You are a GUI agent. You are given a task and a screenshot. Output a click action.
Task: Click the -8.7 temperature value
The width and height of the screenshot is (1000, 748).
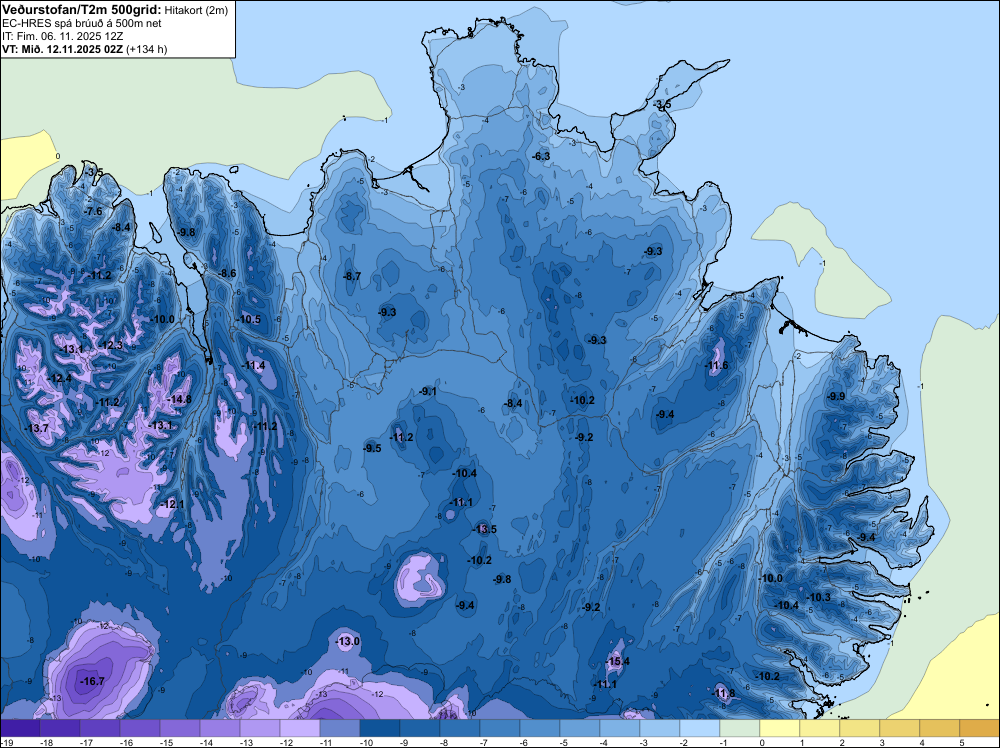tap(352, 276)
